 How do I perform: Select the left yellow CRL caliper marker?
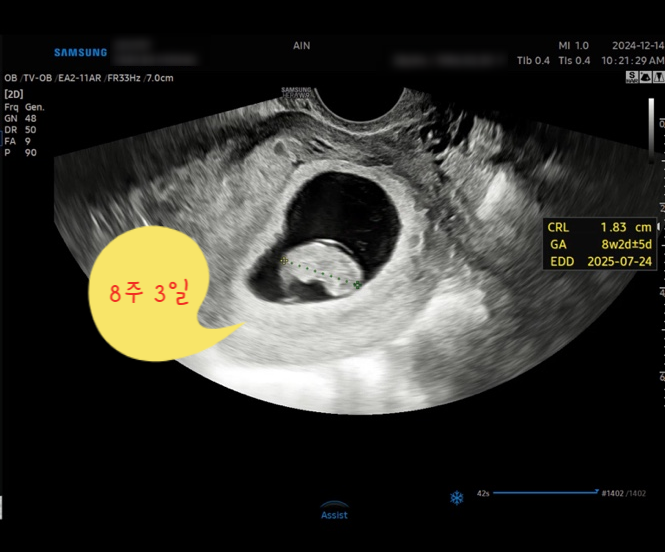[x=284, y=260]
